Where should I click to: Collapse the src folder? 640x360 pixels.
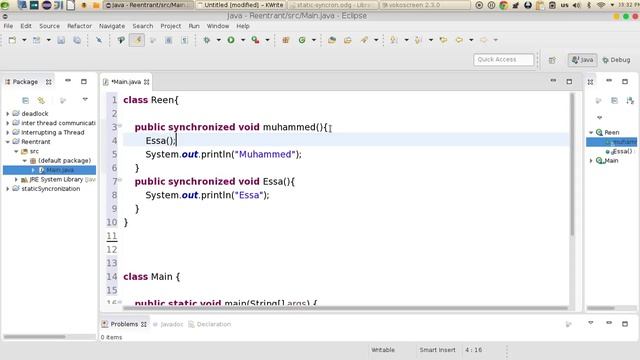click(x=16, y=151)
